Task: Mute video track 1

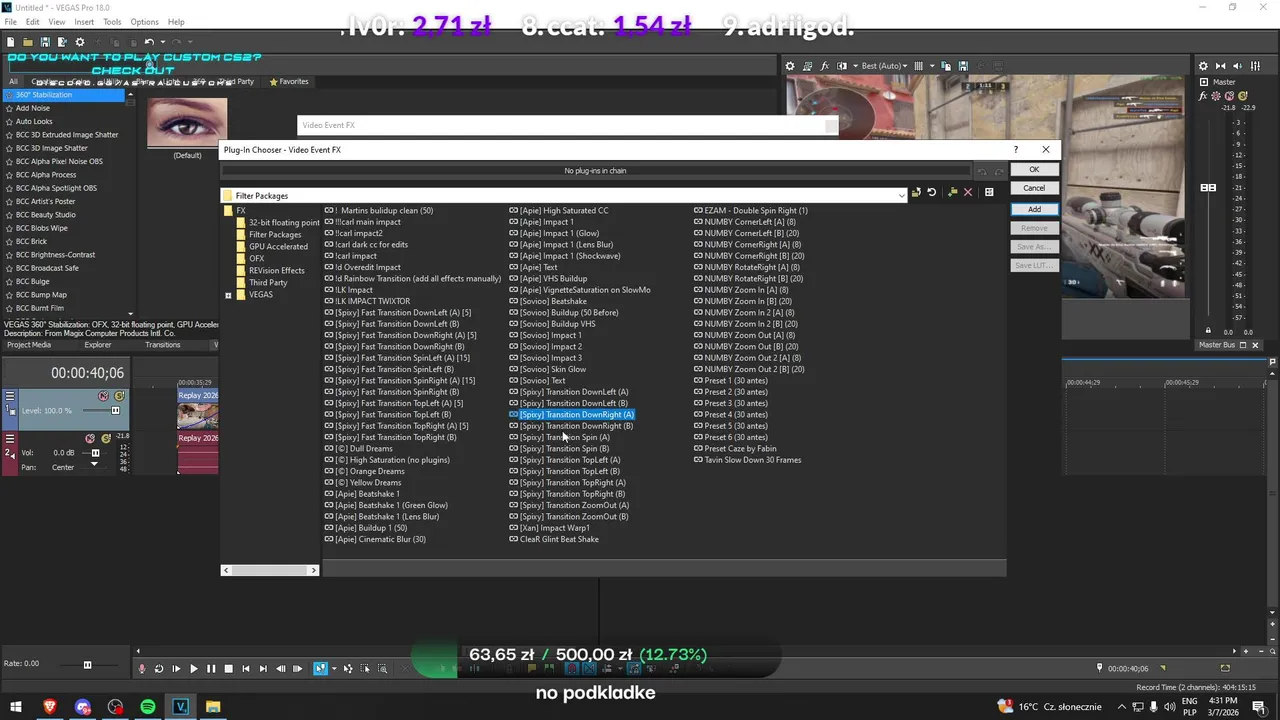Action: 104,396
